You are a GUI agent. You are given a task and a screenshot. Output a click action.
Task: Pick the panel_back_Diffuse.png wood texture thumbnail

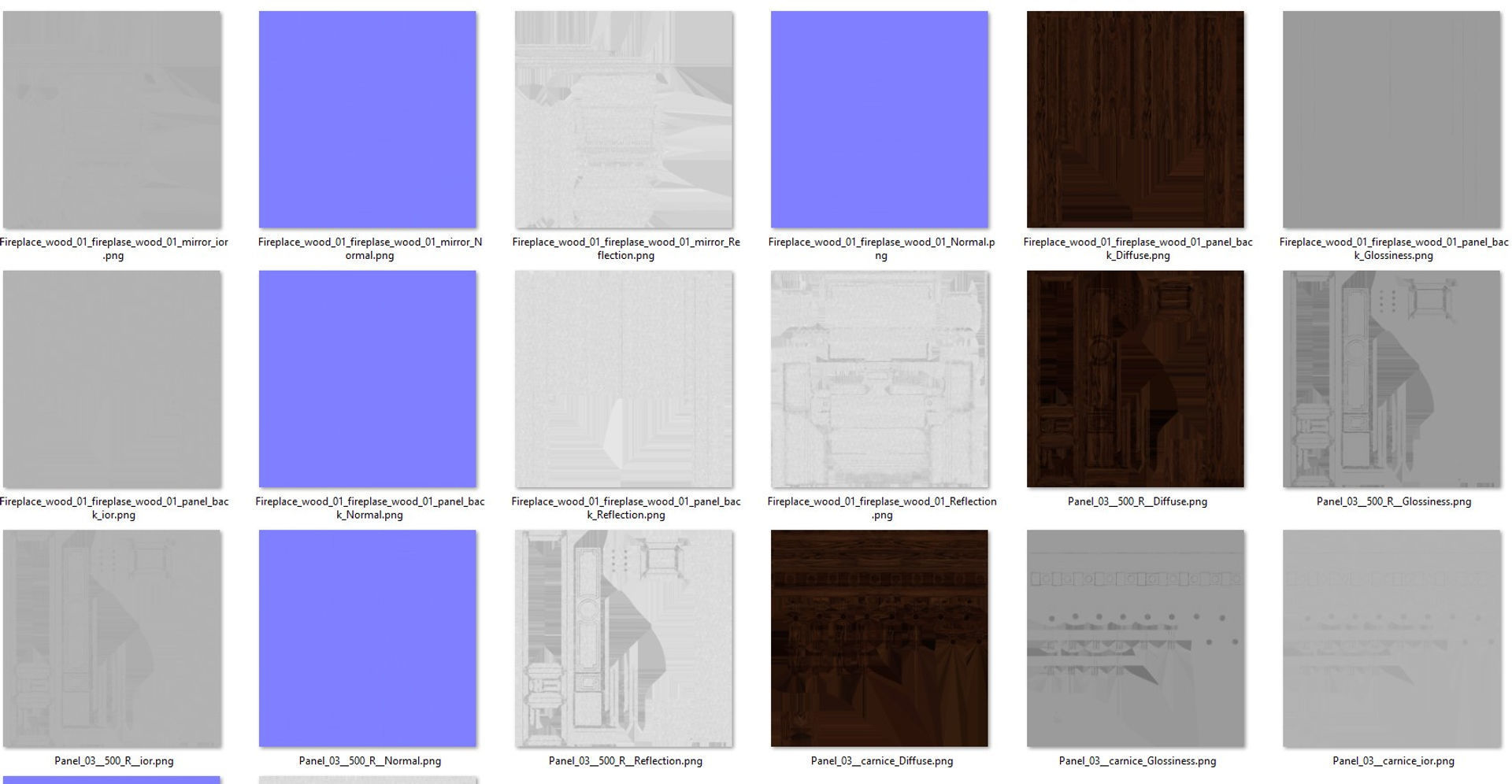[1136, 120]
